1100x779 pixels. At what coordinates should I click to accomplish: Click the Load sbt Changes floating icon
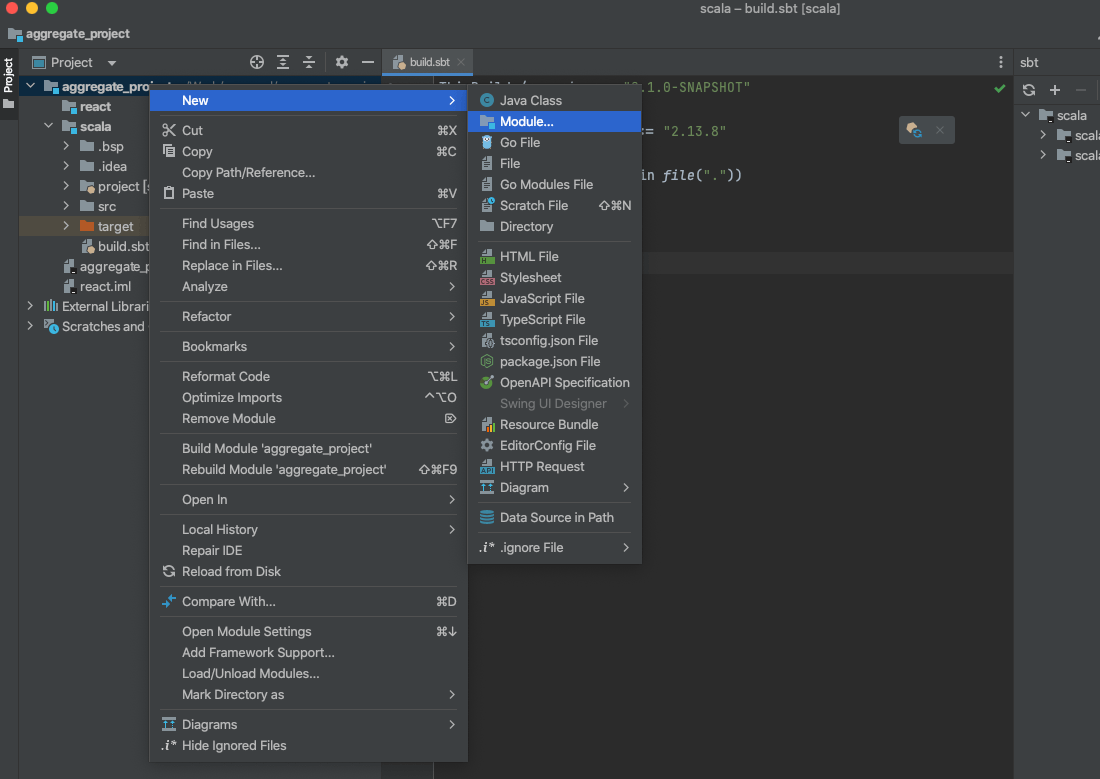913,130
